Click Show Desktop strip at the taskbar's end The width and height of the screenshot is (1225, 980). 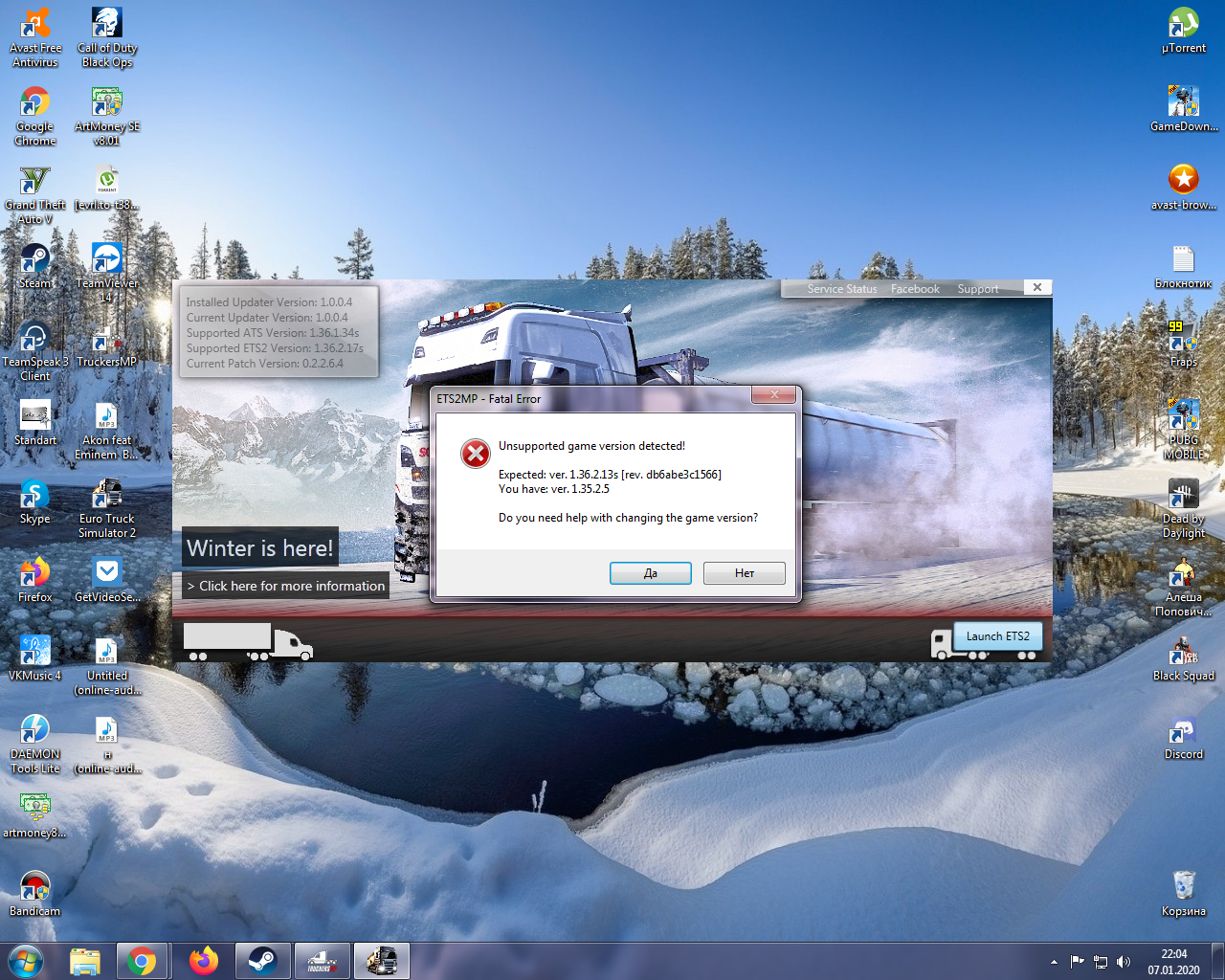(x=1218, y=961)
